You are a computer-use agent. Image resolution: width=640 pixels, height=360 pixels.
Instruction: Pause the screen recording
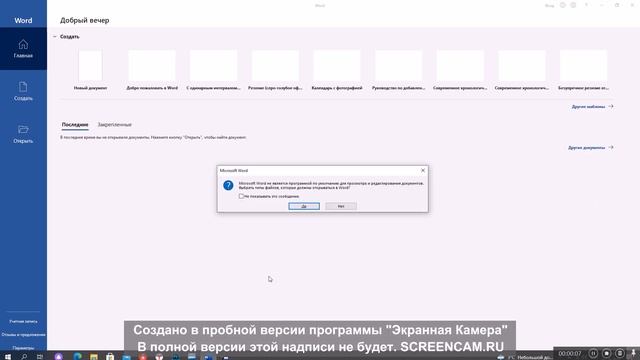[x=593, y=353]
